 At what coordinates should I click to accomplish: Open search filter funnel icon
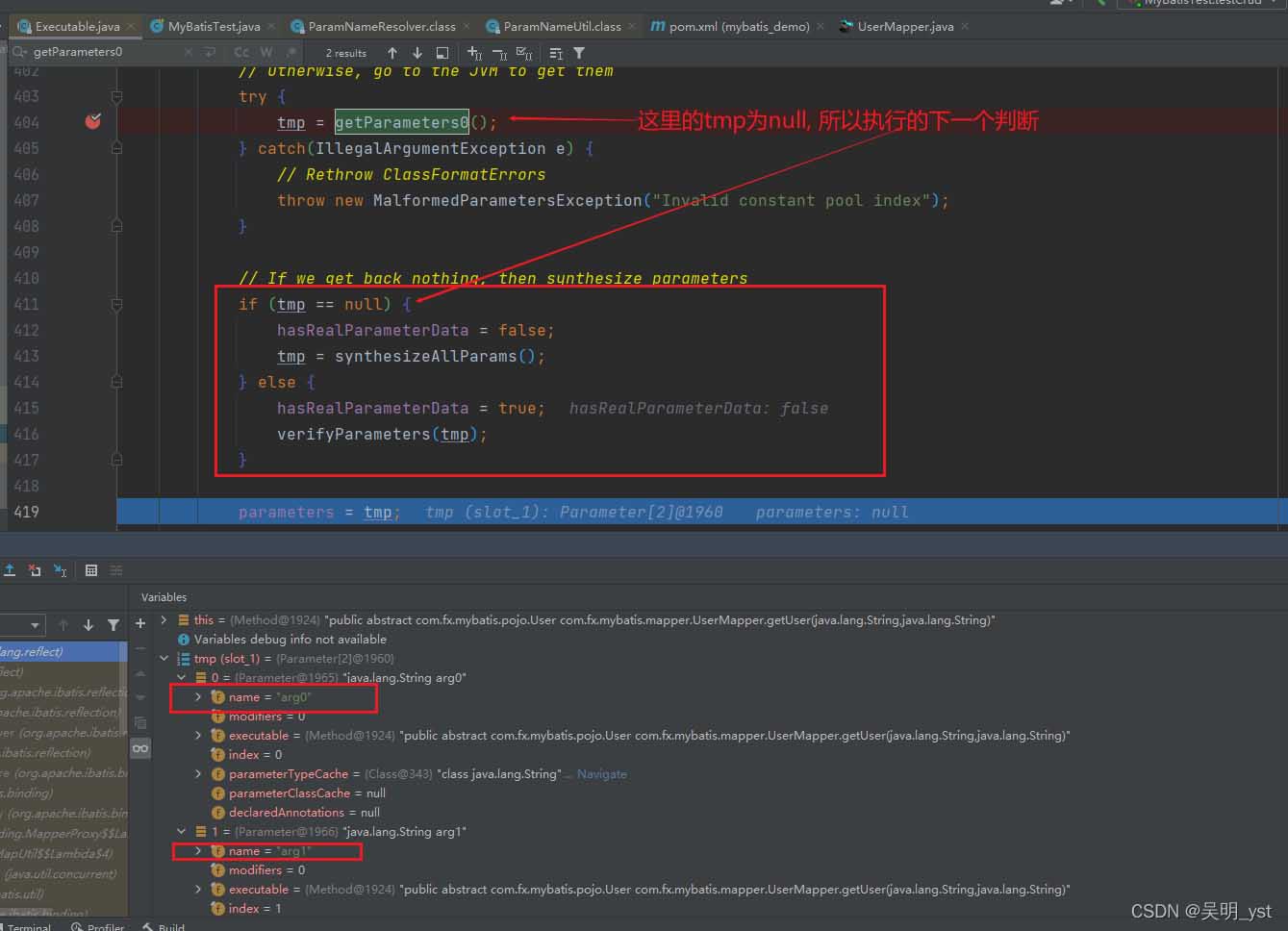point(579,53)
